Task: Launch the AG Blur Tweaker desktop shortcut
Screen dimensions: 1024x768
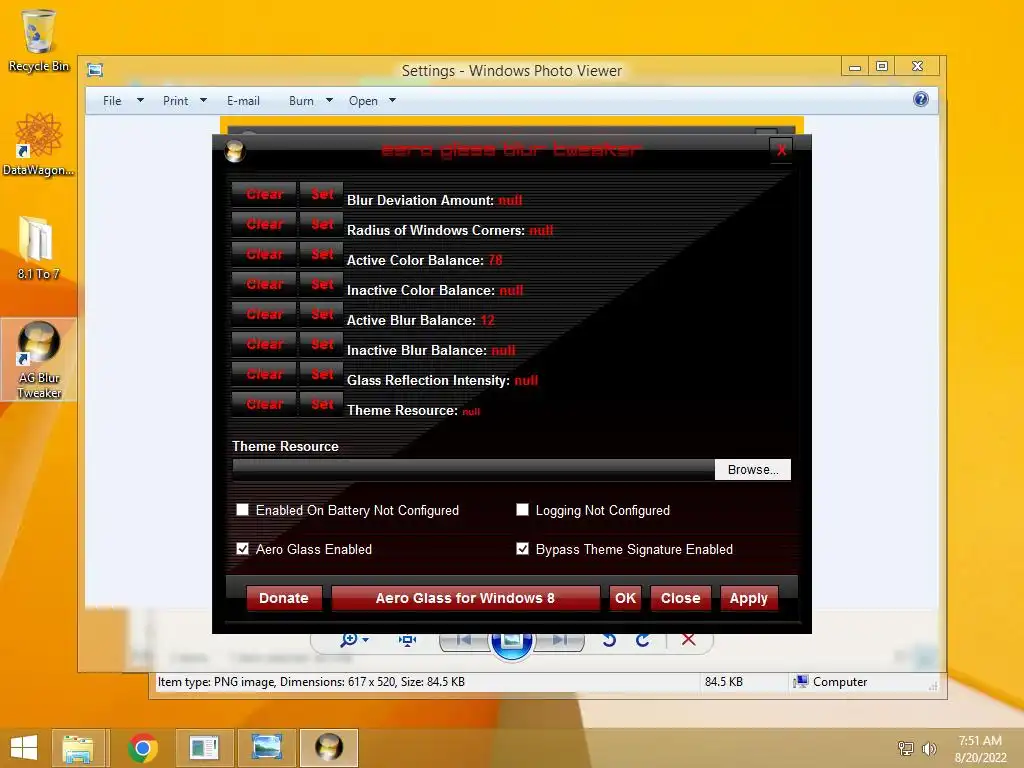Action: [39, 360]
